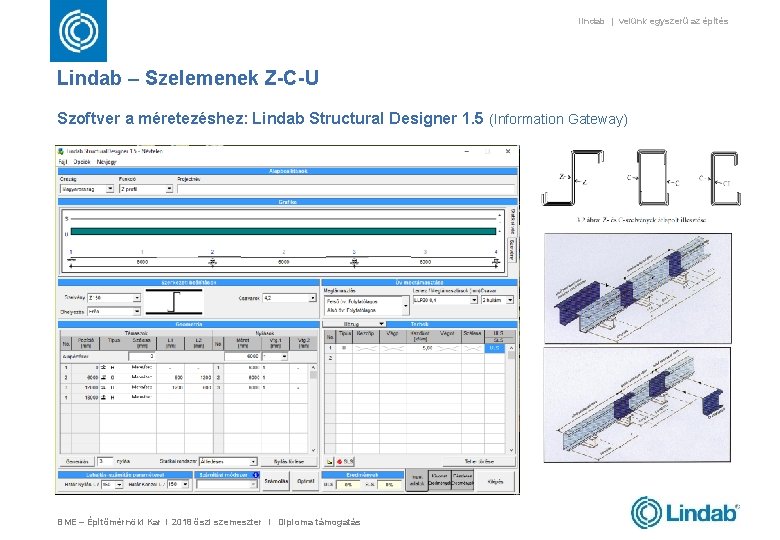Click the support type icon in Támaszok row 3
The width and height of the screenshot is (780, 540).
(103, 387)
